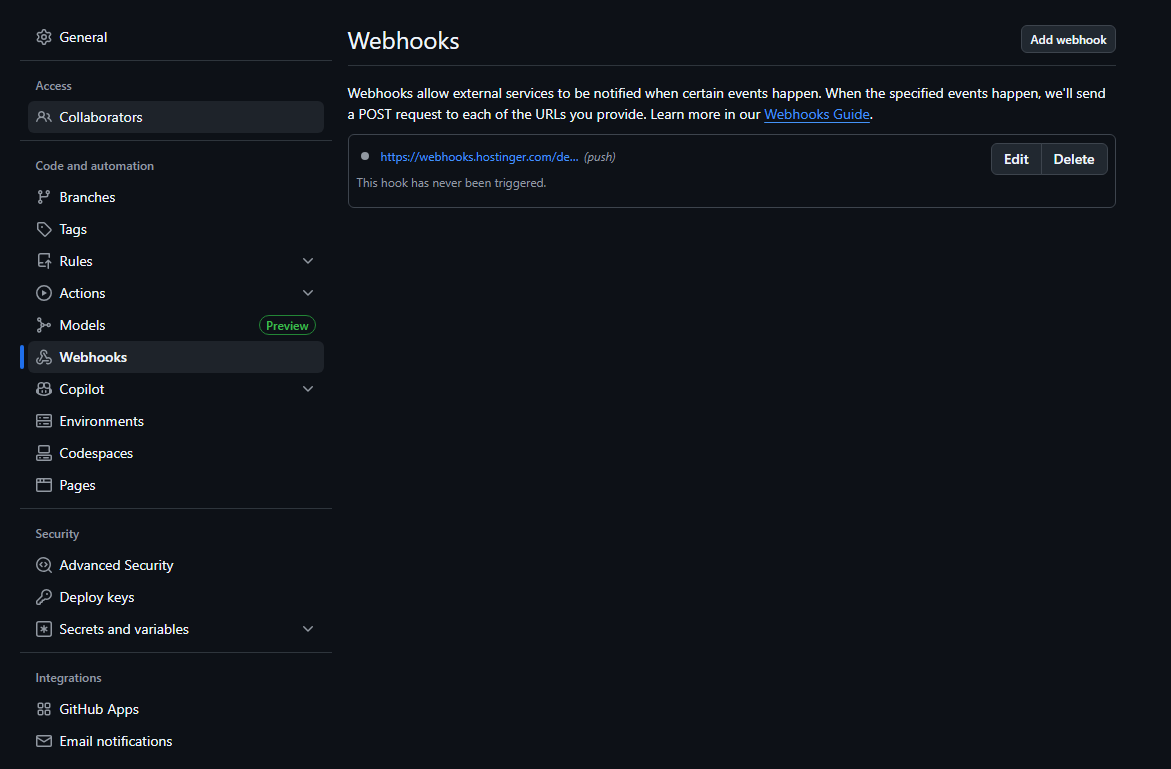
Task: Open the Webhooks Guide link
Action: pyautogui.click(x=817, y=114)
